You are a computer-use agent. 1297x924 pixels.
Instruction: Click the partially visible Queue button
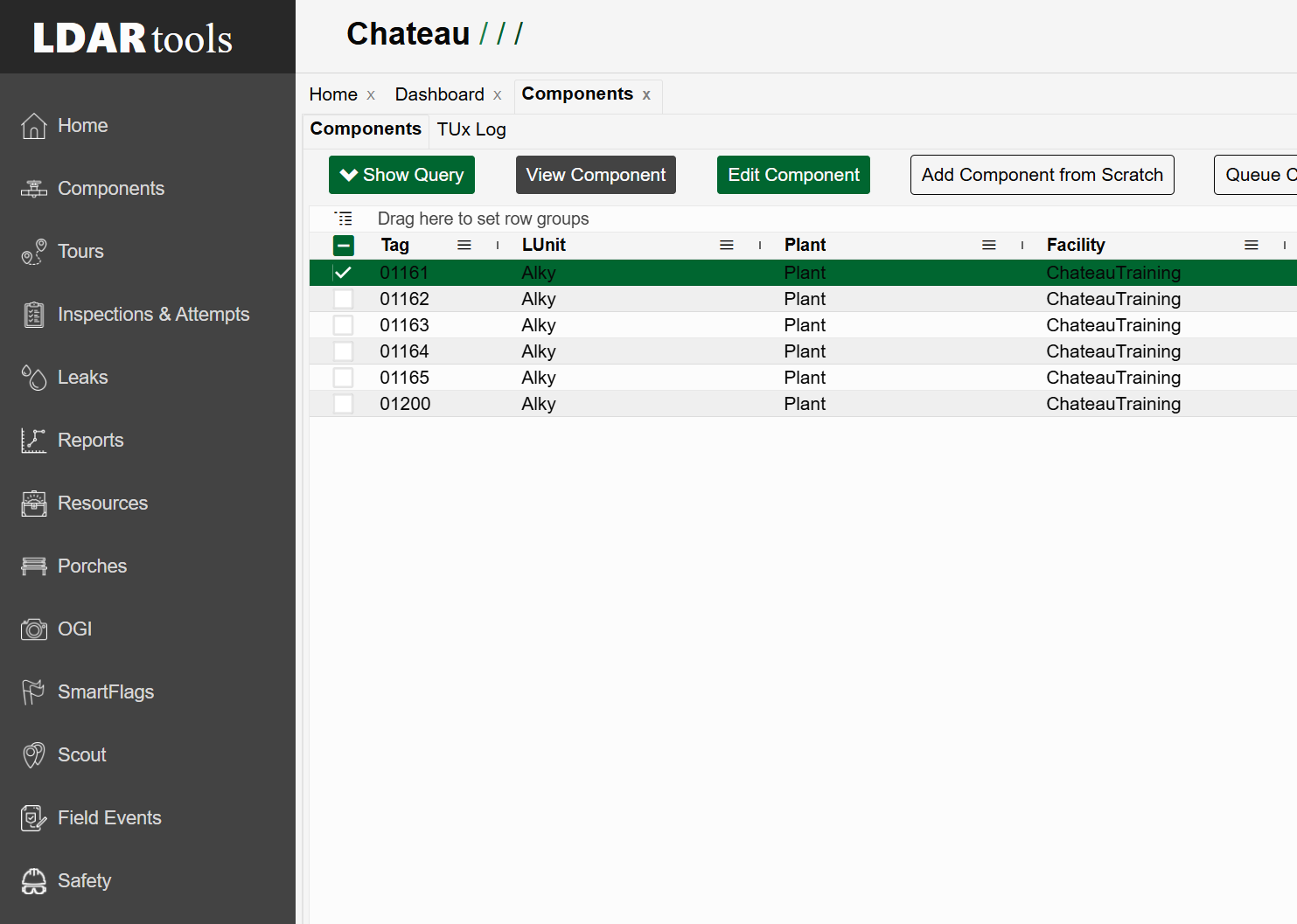pos(1256,175)
